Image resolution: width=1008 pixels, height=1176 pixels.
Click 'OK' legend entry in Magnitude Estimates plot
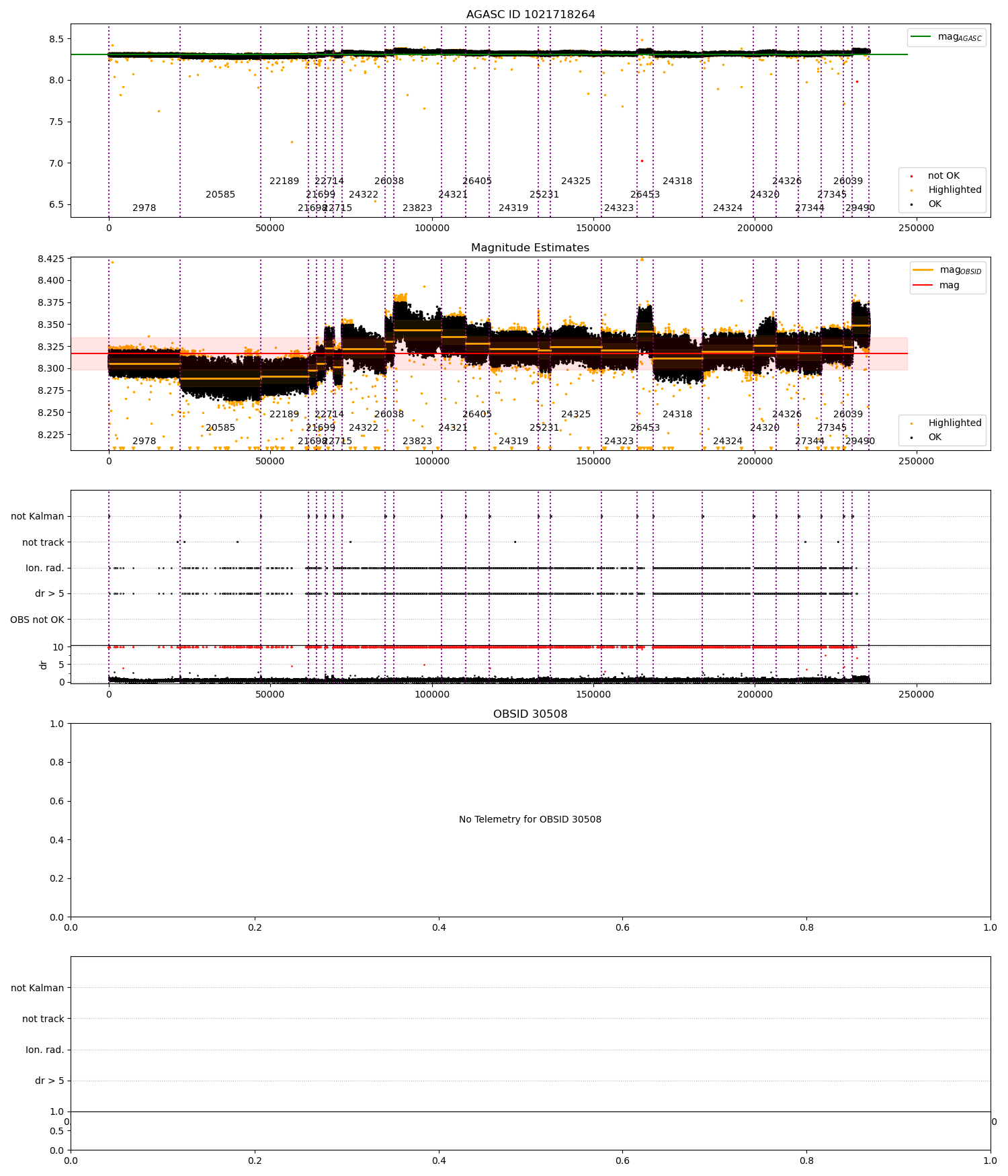(935, 437)
